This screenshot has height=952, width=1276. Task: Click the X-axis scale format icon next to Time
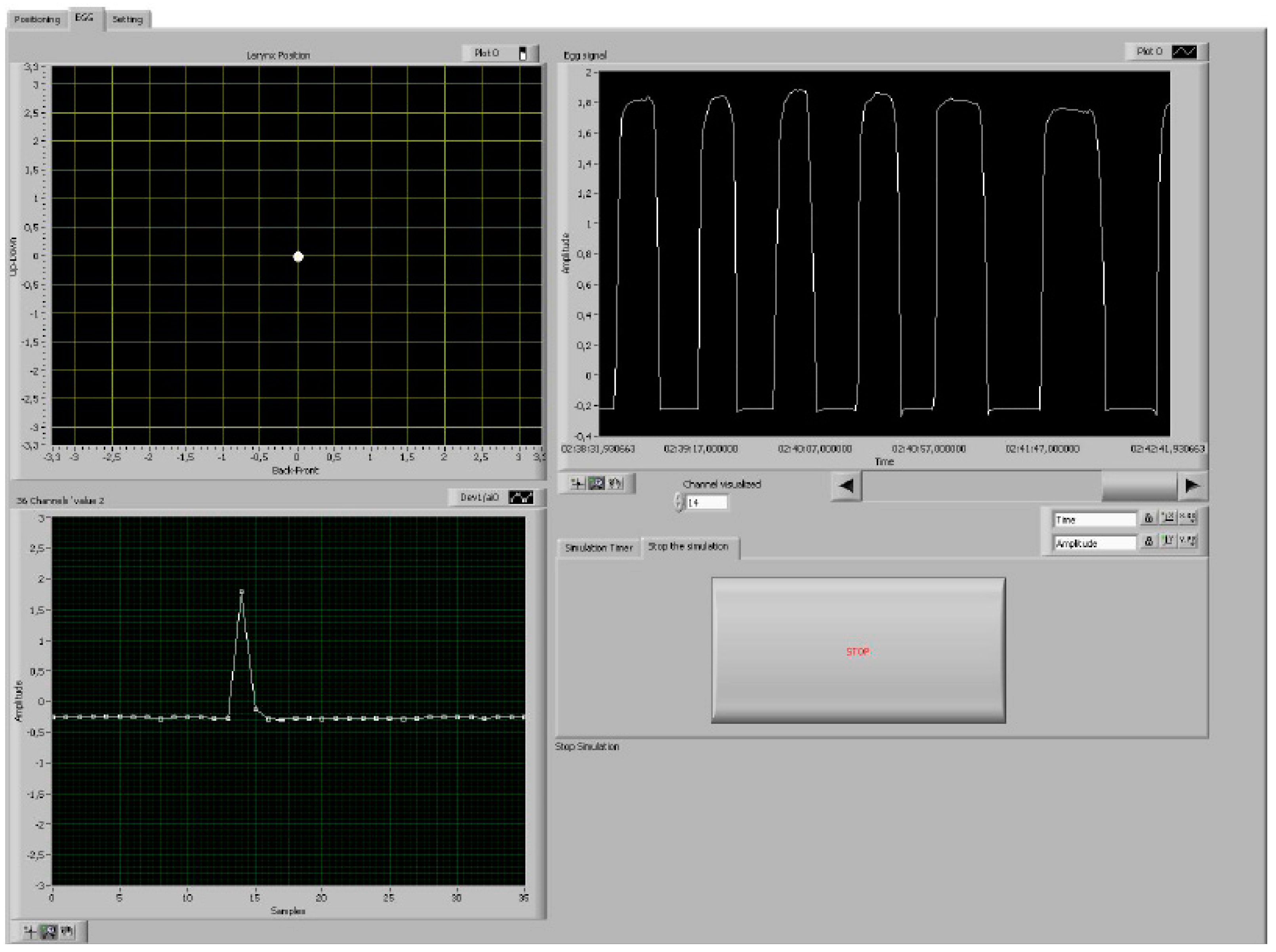[1188, 517]
